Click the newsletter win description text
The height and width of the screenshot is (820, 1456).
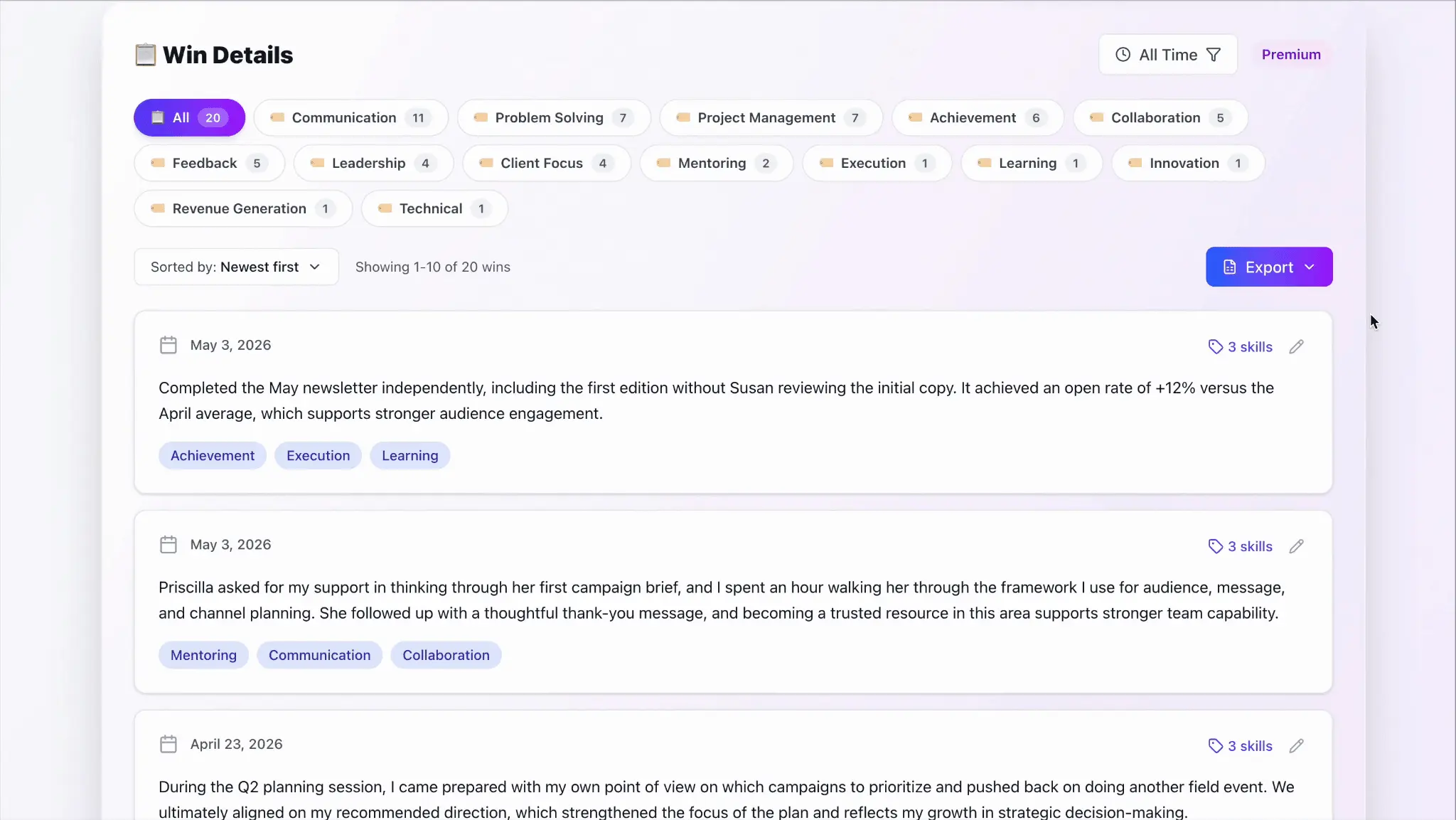716,400
